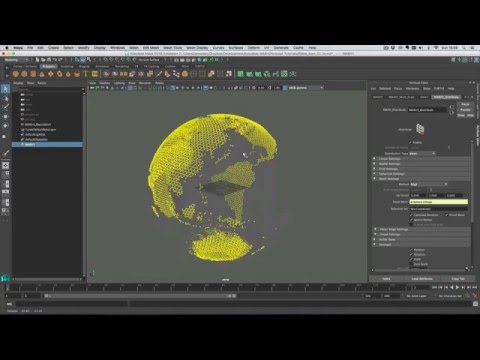Expand Radial Settings section

421,164
